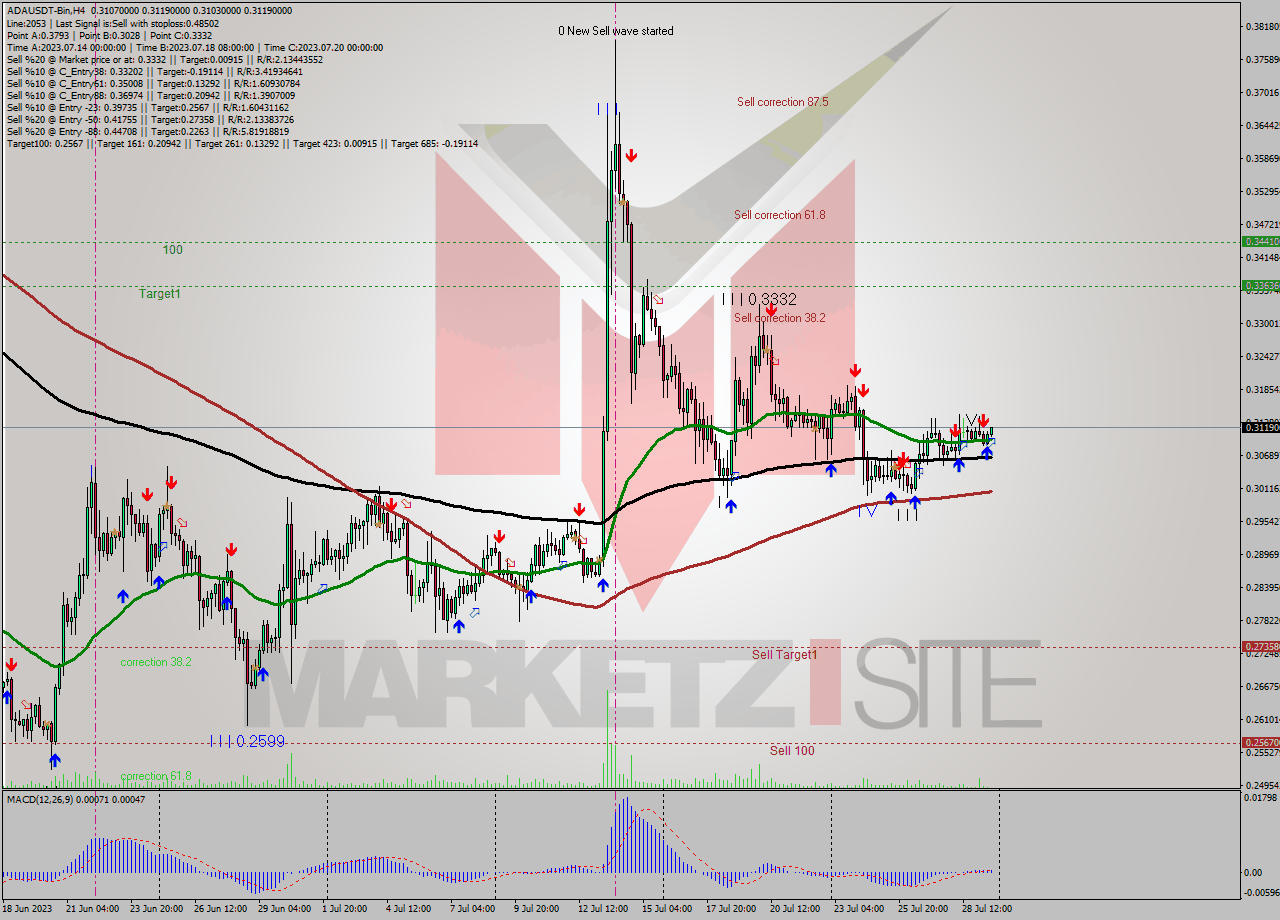Click the '9 Jul 20:00' time label
Image resolution: width=1280 pixels, height=920 pixels.
point(537,909)
